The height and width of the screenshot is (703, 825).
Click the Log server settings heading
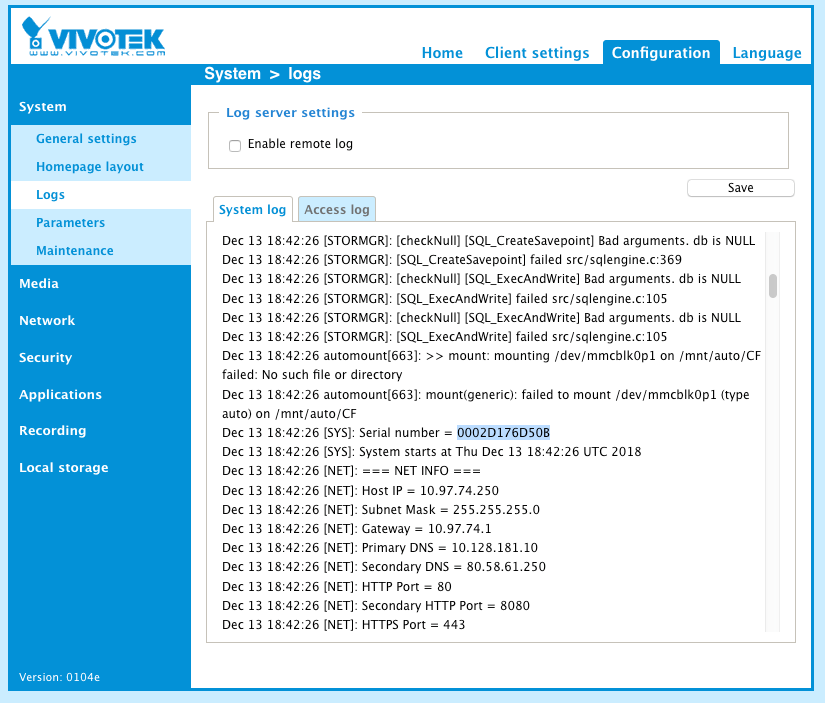(x=290, y=113)
